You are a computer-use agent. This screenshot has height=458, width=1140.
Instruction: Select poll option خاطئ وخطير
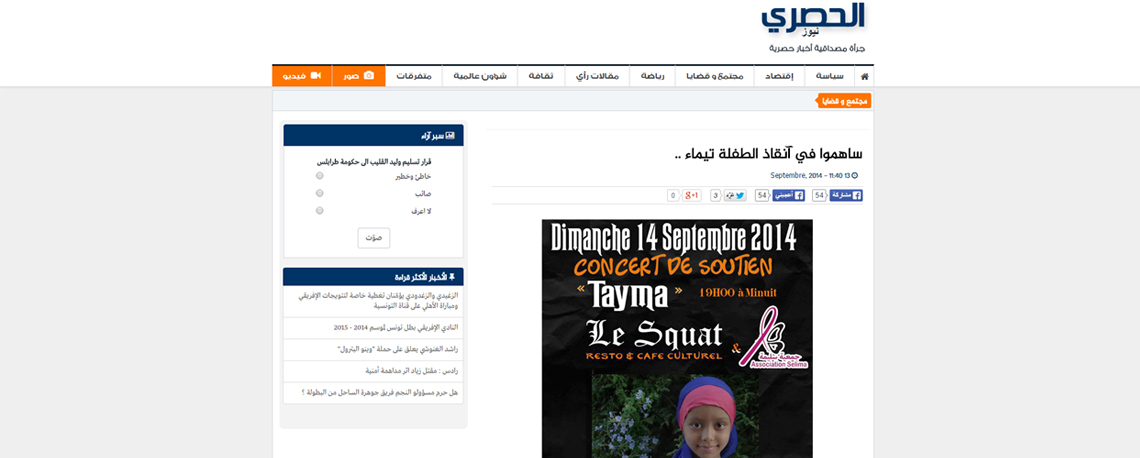pyautogui.click(x=320, y=176)
